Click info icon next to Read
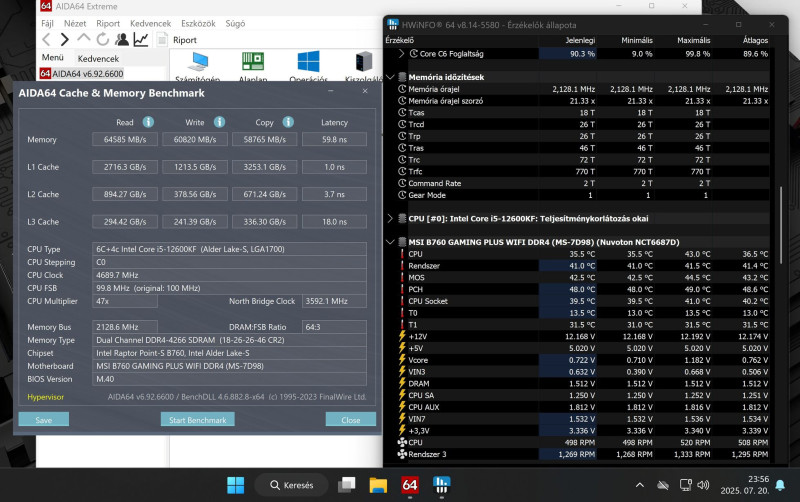This screenshot has height=502, width=800. click(x=148, y=122)
